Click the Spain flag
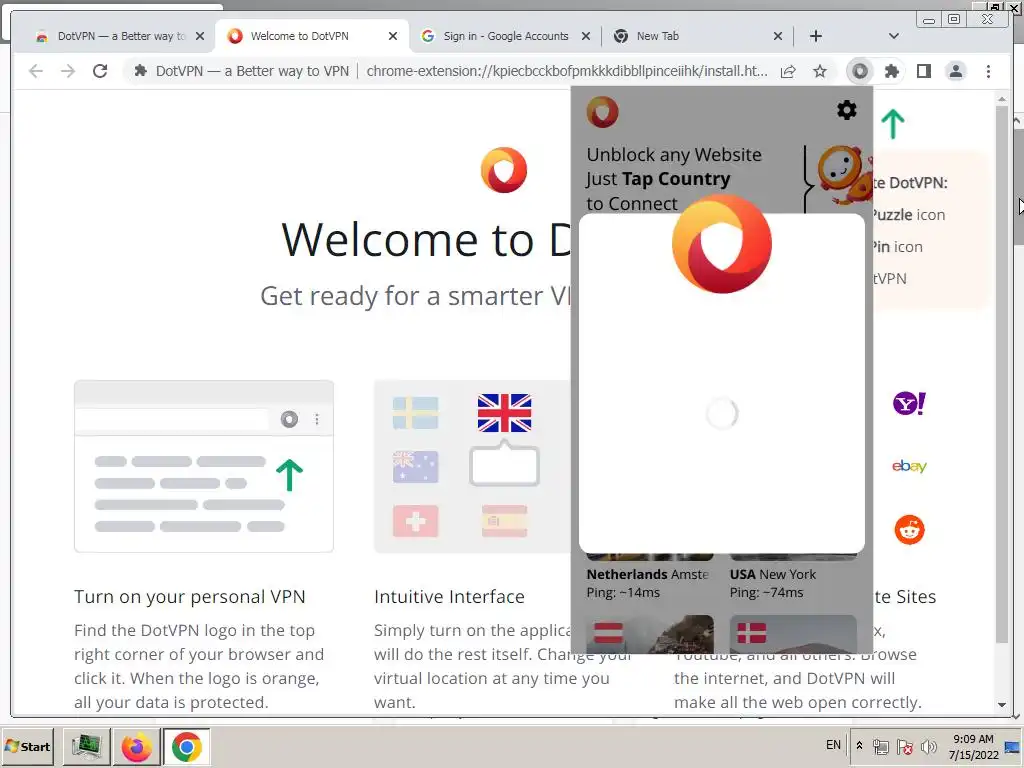 504,521
